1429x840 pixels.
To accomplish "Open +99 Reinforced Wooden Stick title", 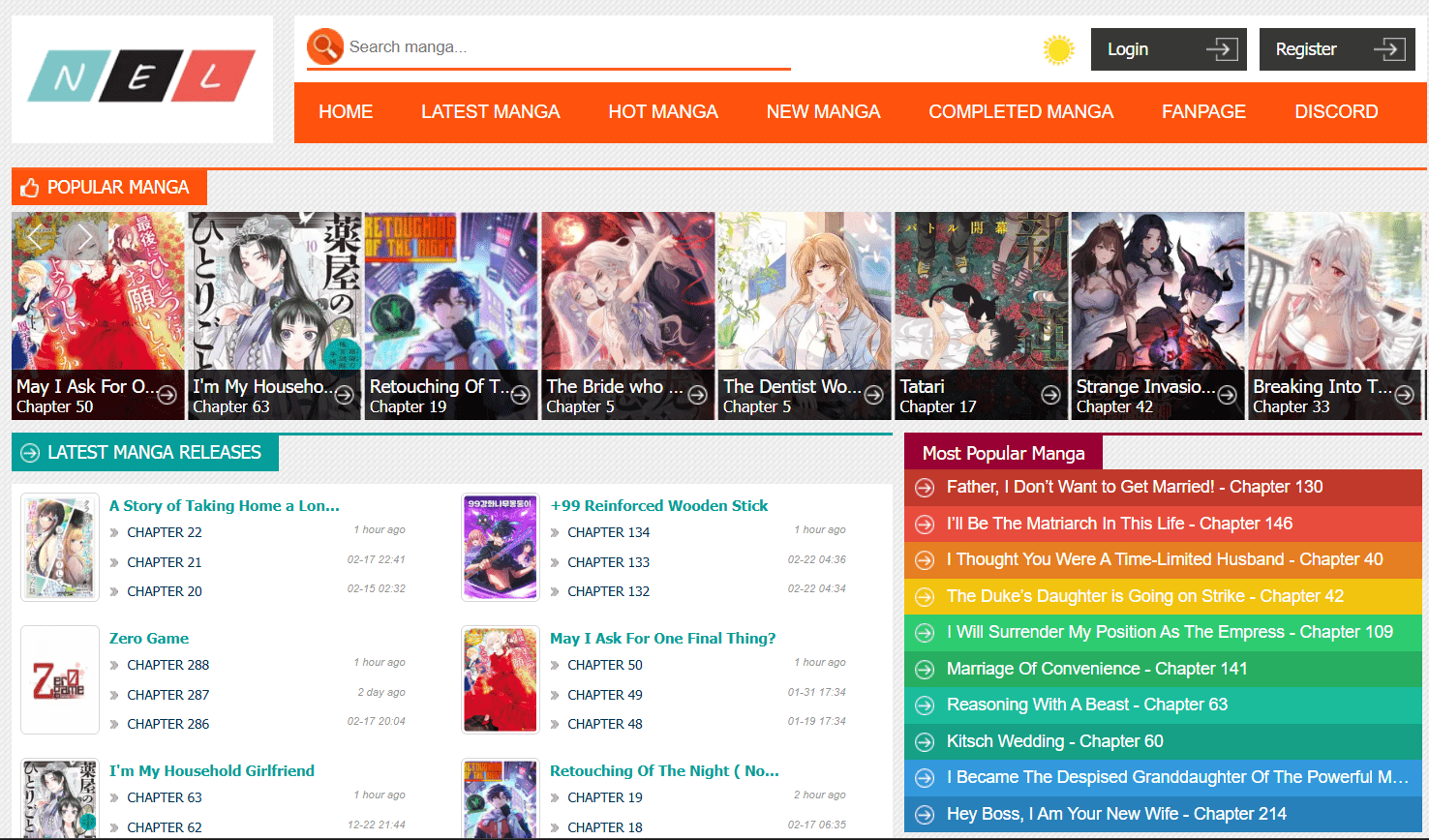I will point(658,506).
